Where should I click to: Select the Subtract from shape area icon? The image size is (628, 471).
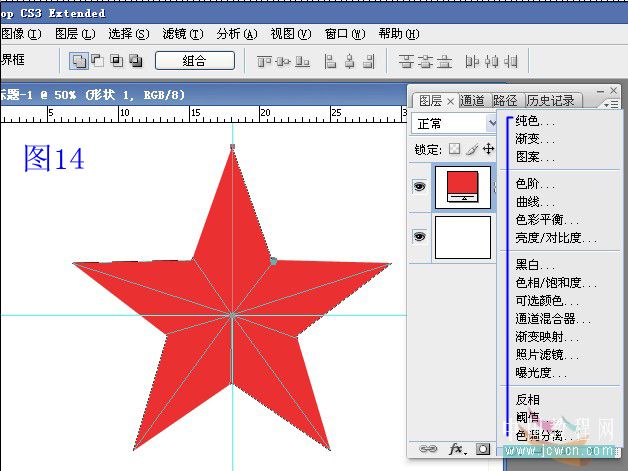98,61
